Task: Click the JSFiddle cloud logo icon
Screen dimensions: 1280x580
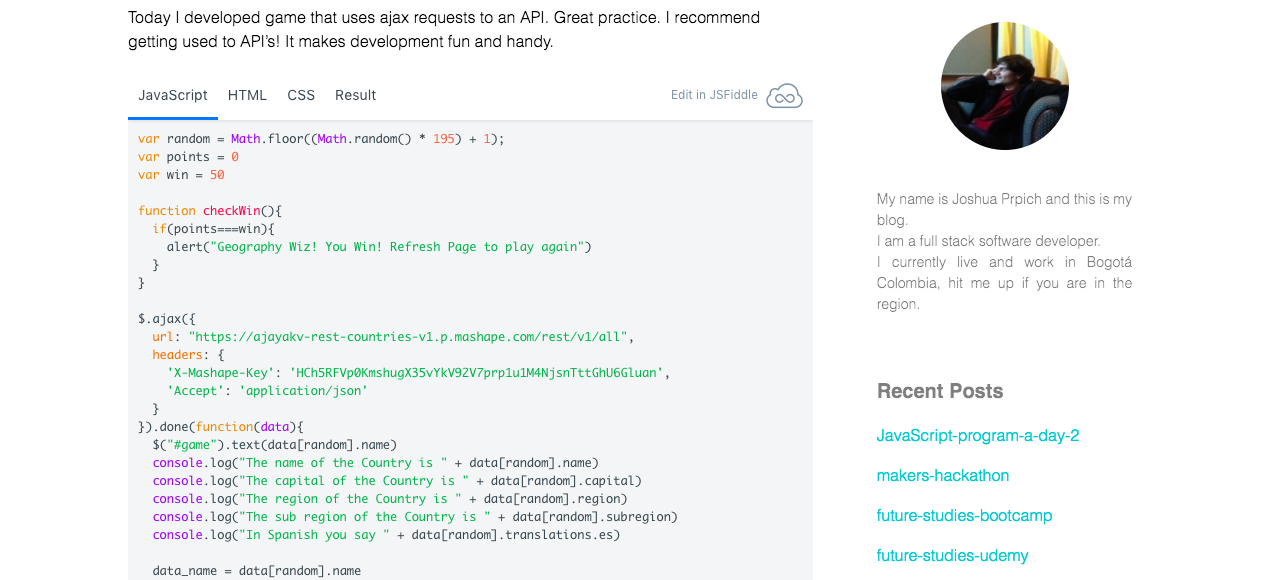Action: pos(784,96)
